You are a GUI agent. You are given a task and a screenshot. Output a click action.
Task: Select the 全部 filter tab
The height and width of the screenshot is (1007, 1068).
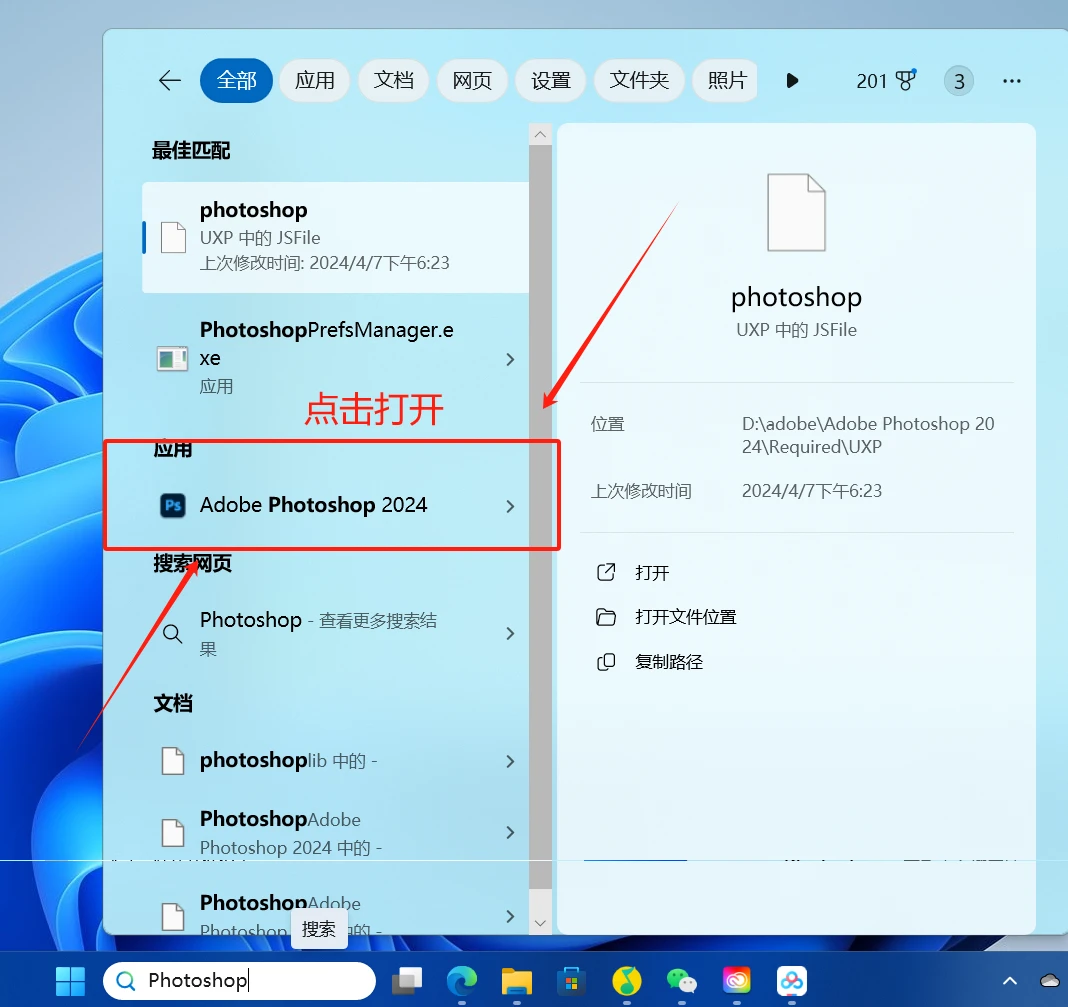pos(236,80)
